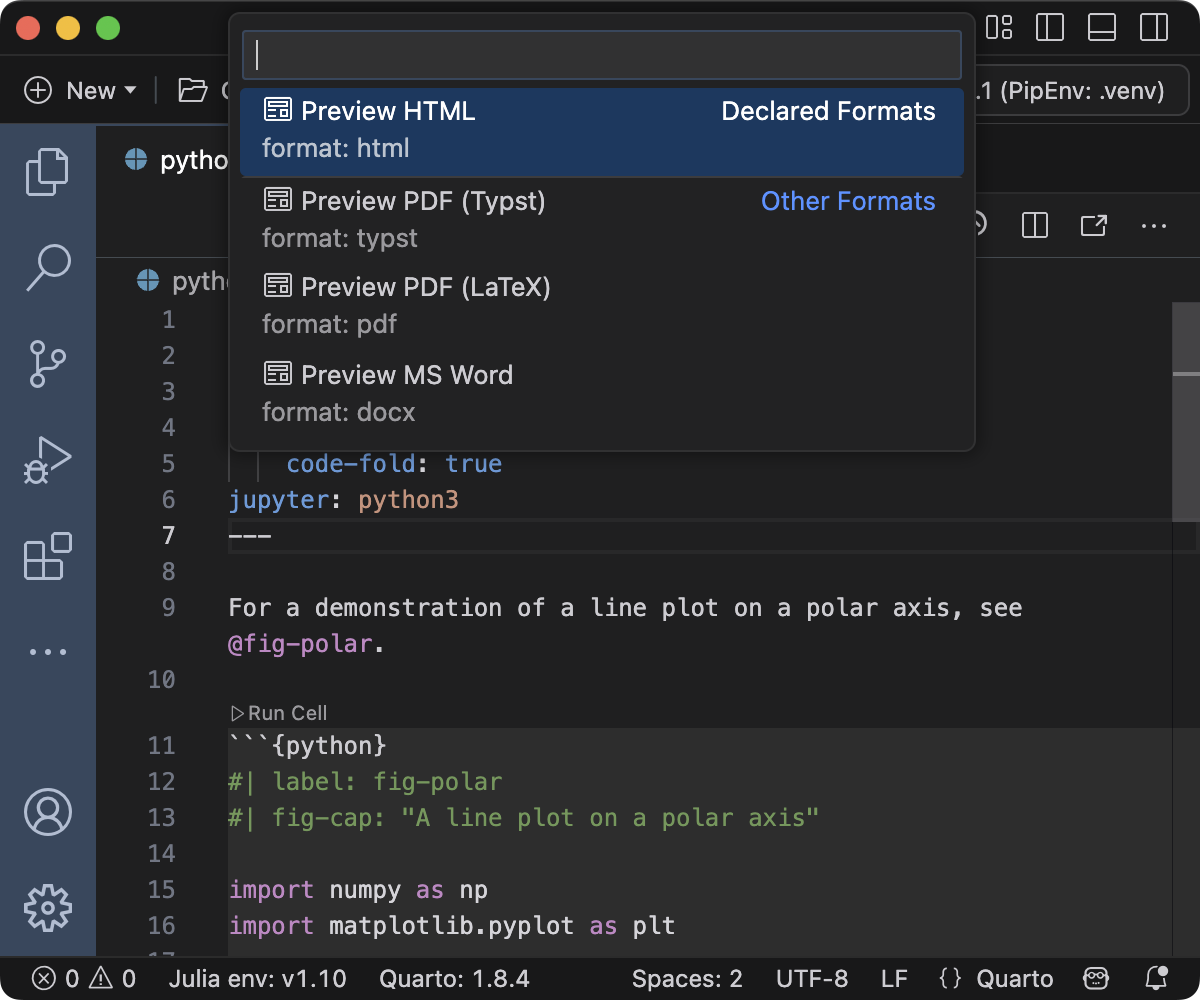Click the Run Cell link above the code

point(278,713)
